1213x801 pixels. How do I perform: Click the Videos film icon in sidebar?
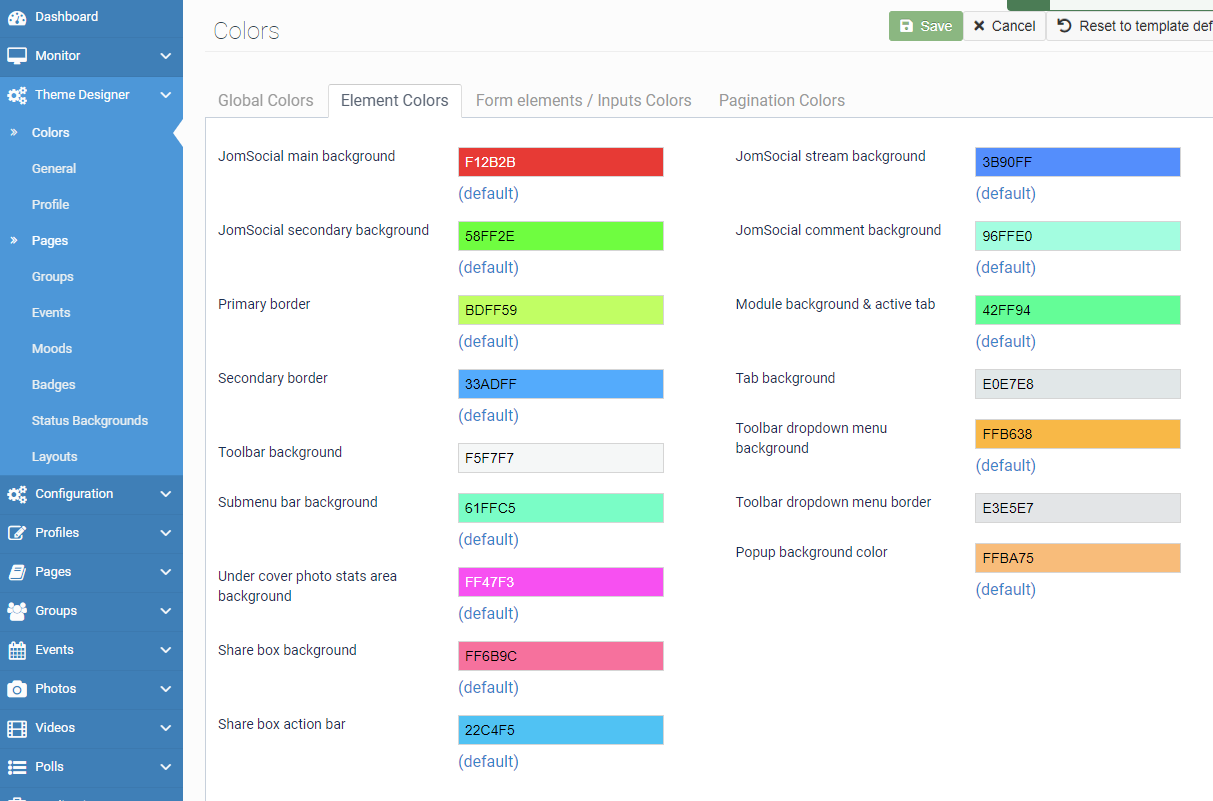coord(17,728)
